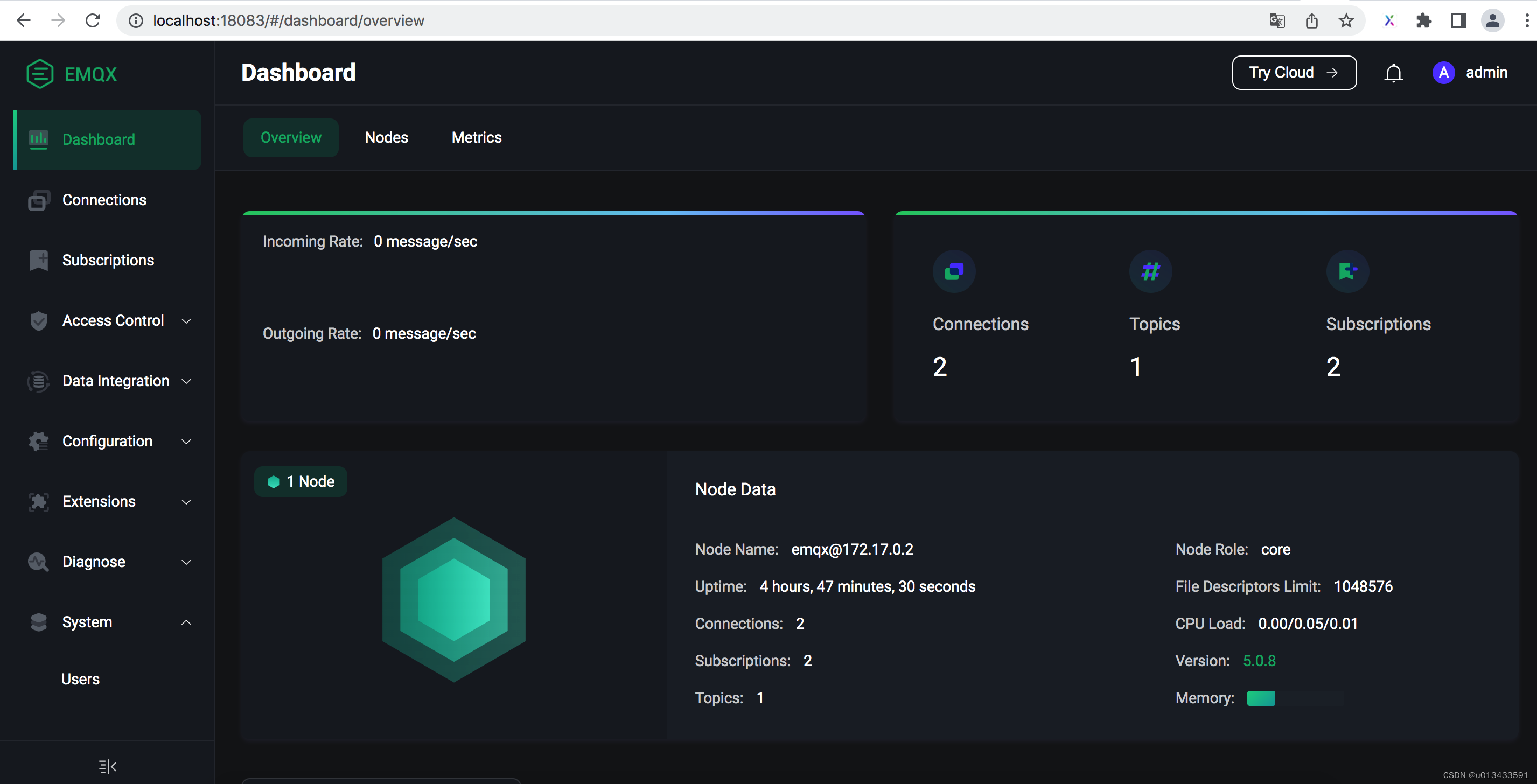The width and height of the screenshot is (1537, 784).
Task: Bookmark this page with the star icon
Action: pyautogui.click(x=1346, y=21)
